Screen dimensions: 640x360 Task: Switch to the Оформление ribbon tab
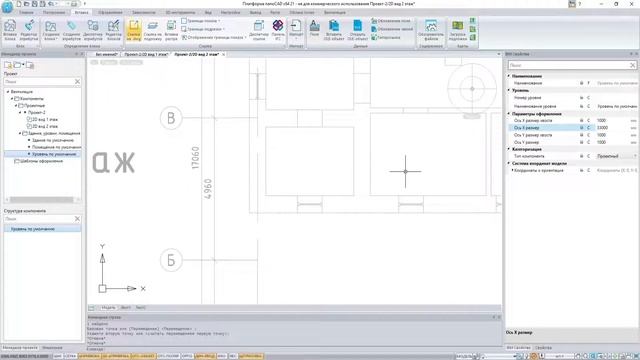point(110,13)
